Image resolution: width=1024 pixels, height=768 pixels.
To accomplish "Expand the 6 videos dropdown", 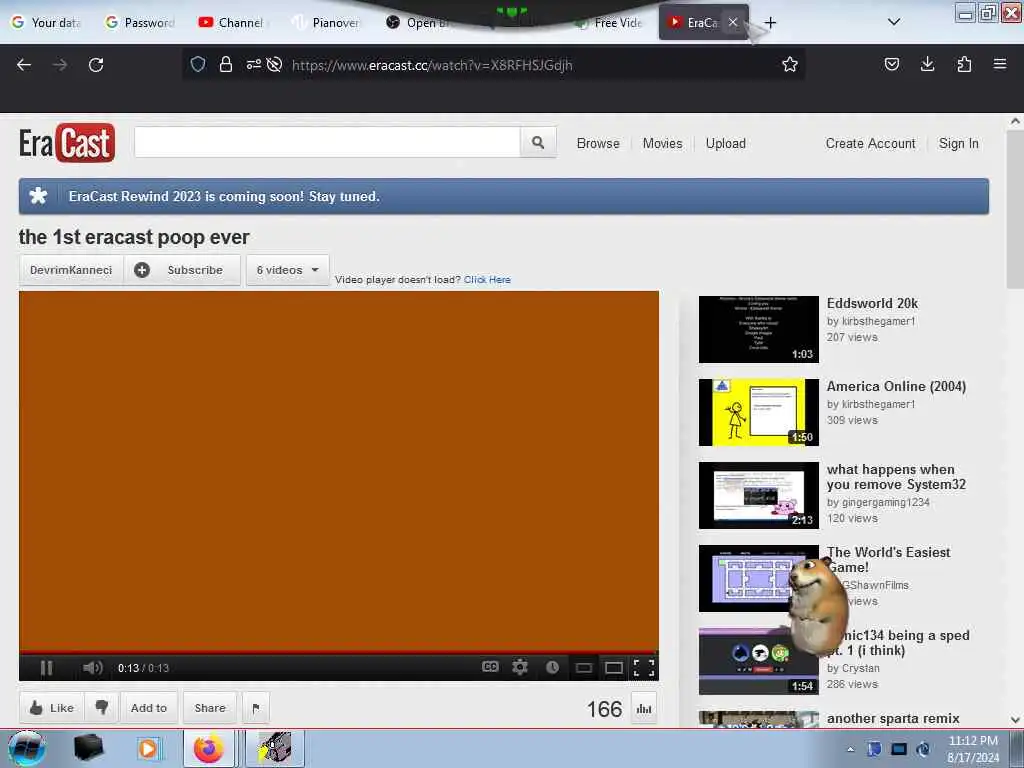I will coord(287,270).
